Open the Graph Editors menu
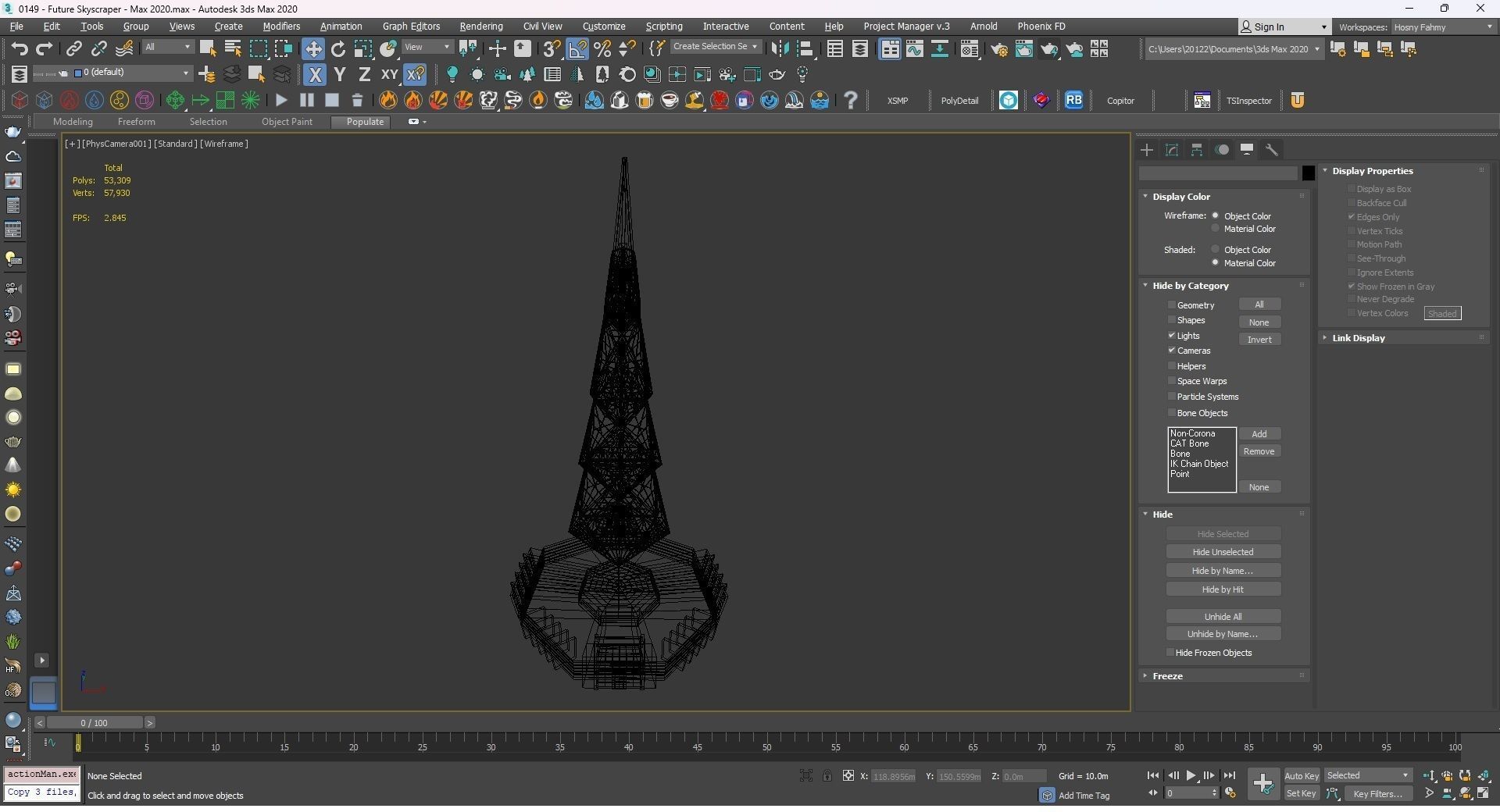 tap(411, 27)
